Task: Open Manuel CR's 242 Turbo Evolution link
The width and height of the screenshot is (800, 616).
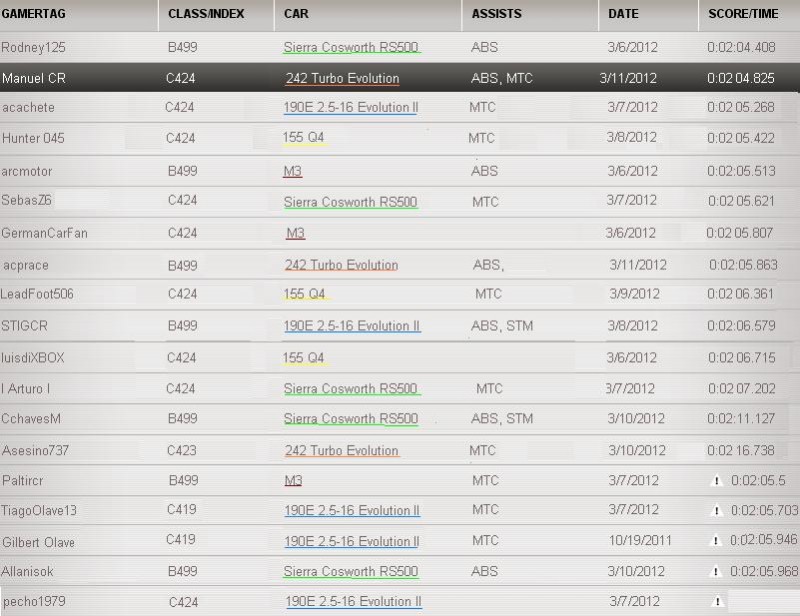Action: click(342, 78)
